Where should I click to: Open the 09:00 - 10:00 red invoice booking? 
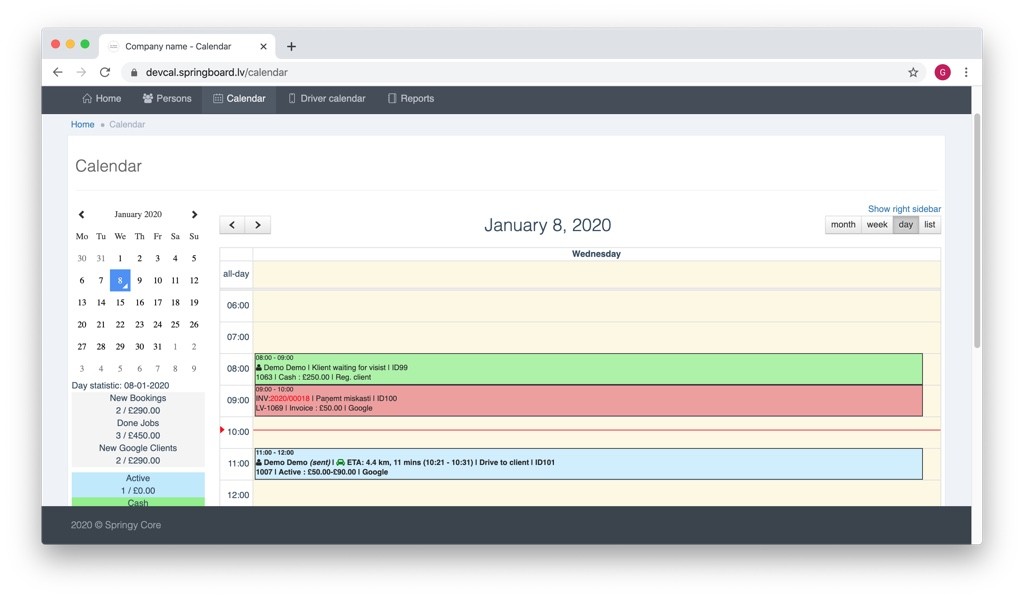pos(588,400)
